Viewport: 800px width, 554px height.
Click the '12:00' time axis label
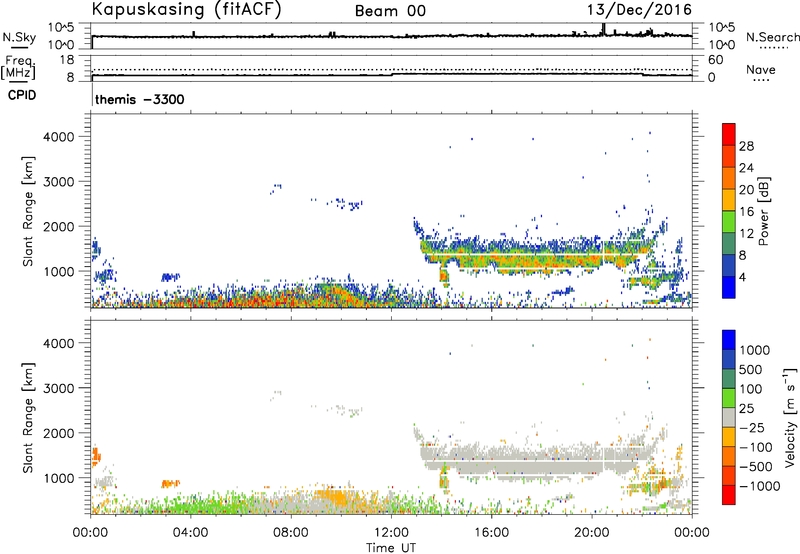(x=391, y=533)
